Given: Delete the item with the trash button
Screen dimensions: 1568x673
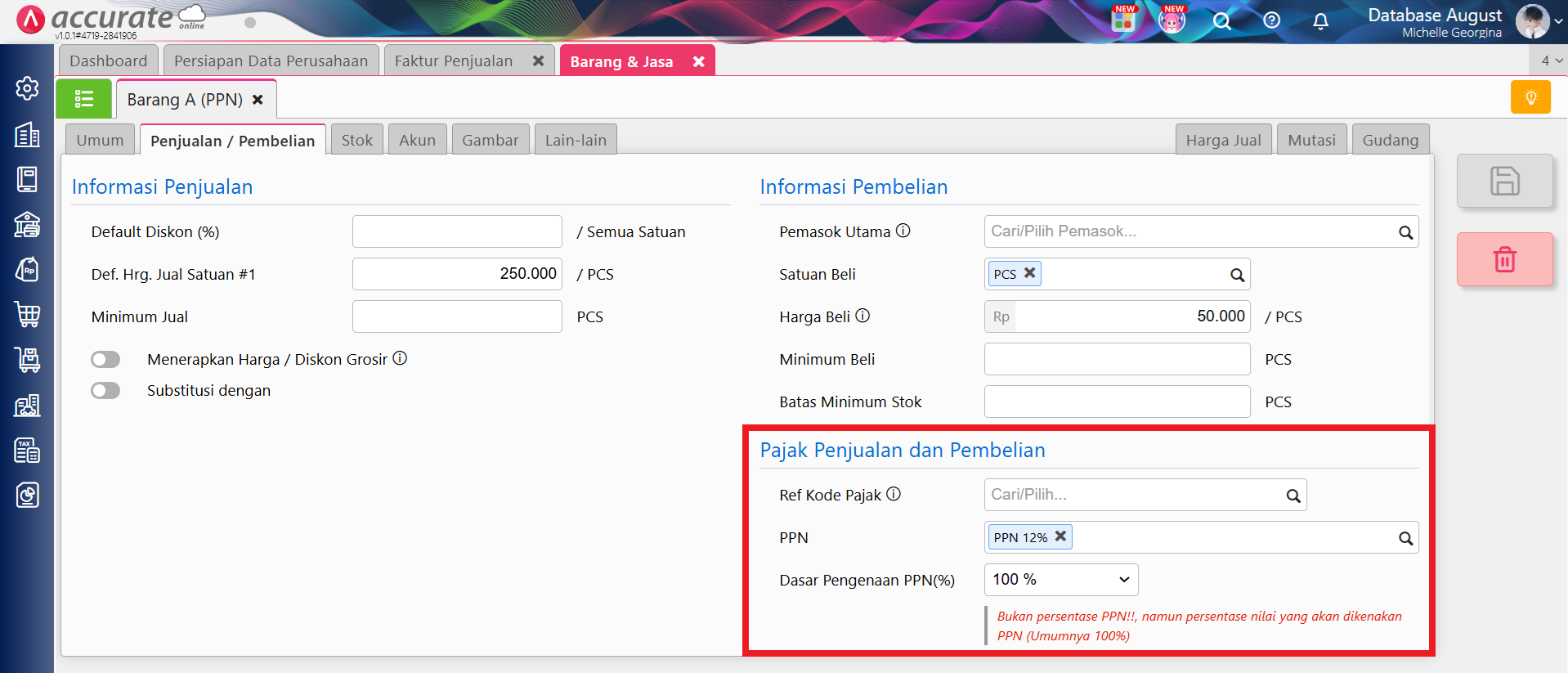Looking at the screenshot, I should click(x=1504, y=259).
